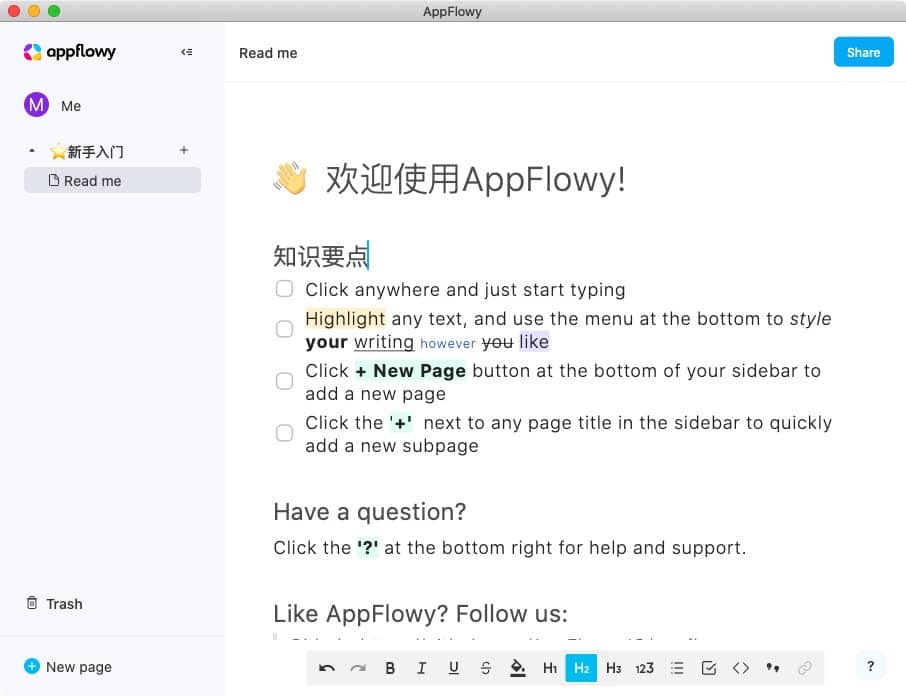Click the '?' code text in help paragraph
The width and height of the screenshot is (906, 696).
(367, 548)
